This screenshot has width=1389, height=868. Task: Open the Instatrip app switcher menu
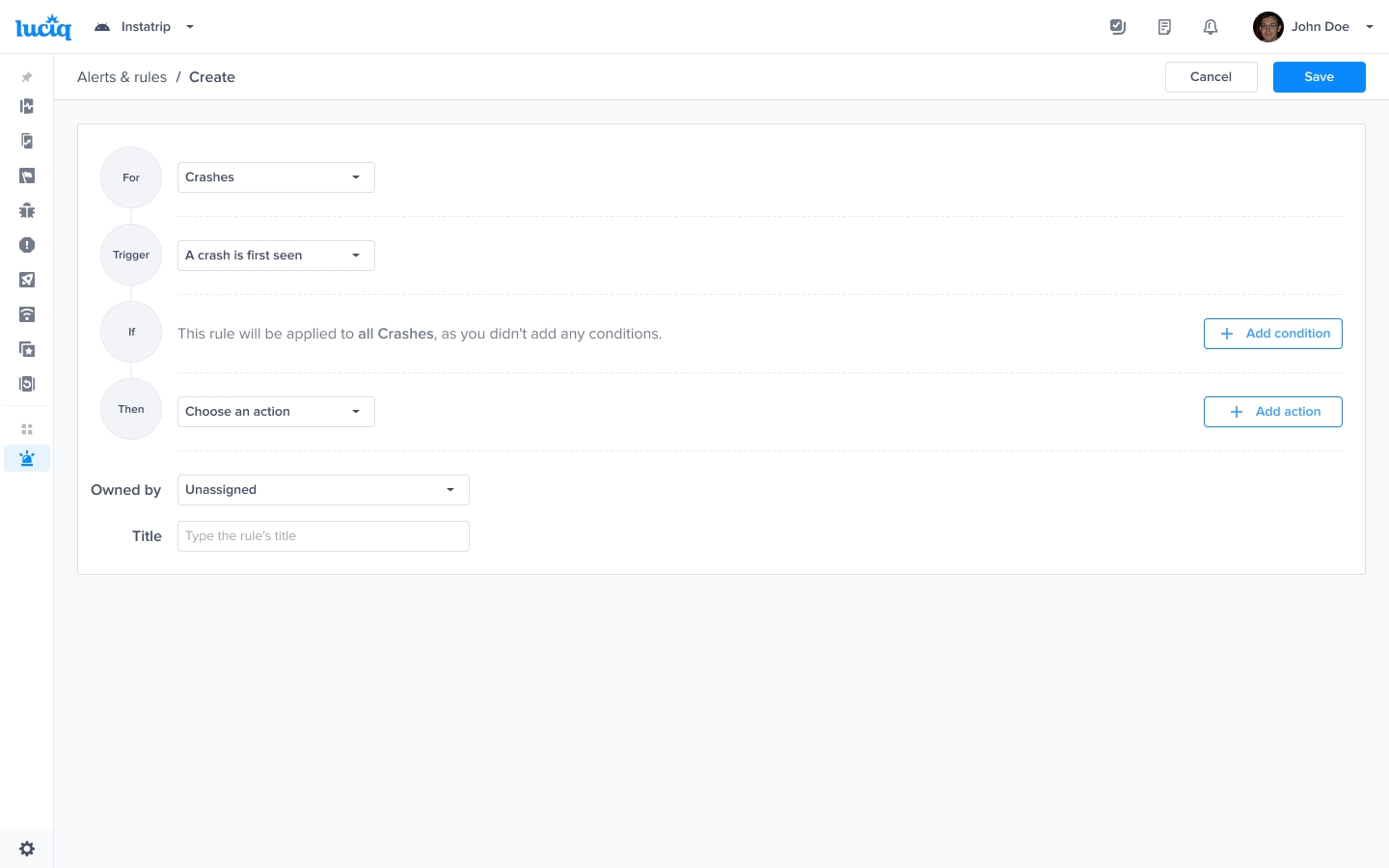coord(145,27)
